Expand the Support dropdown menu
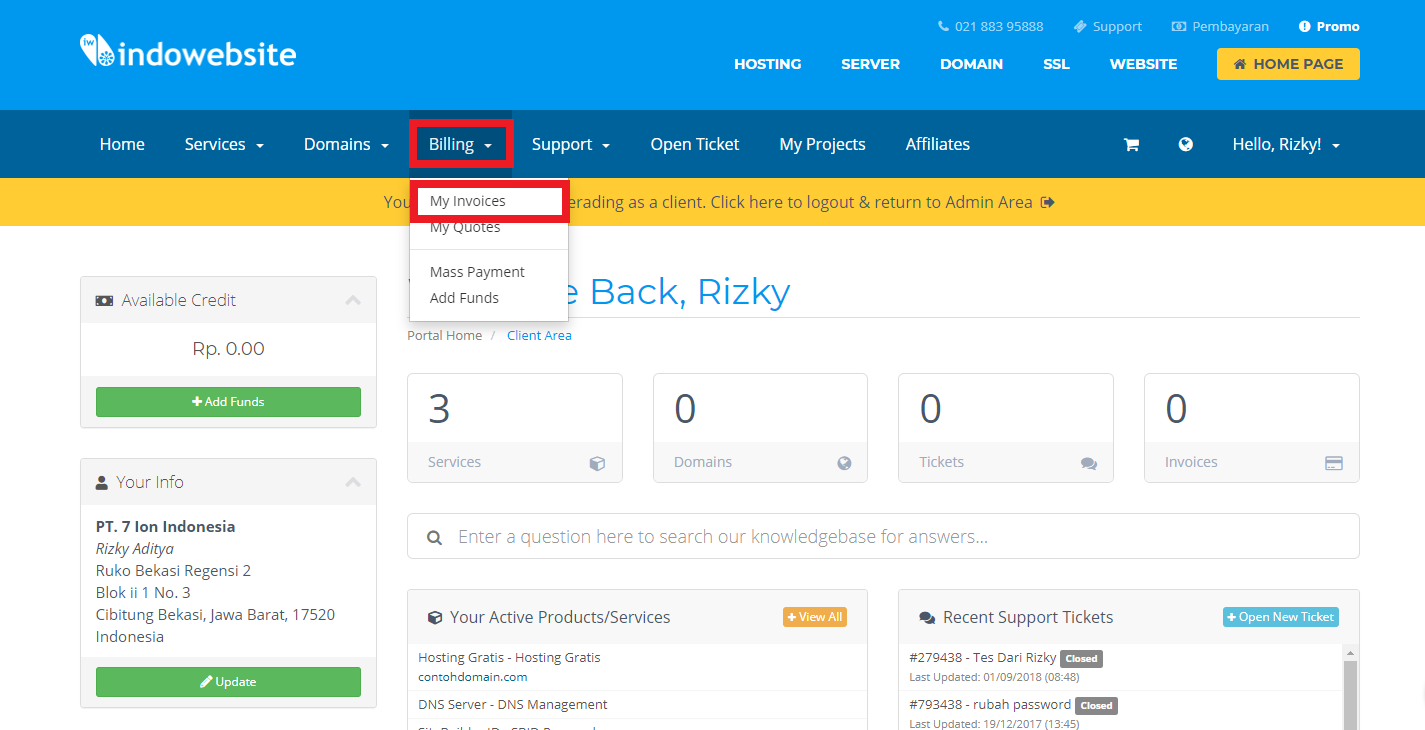The image size is (1425, 730). tap(570, 145)
